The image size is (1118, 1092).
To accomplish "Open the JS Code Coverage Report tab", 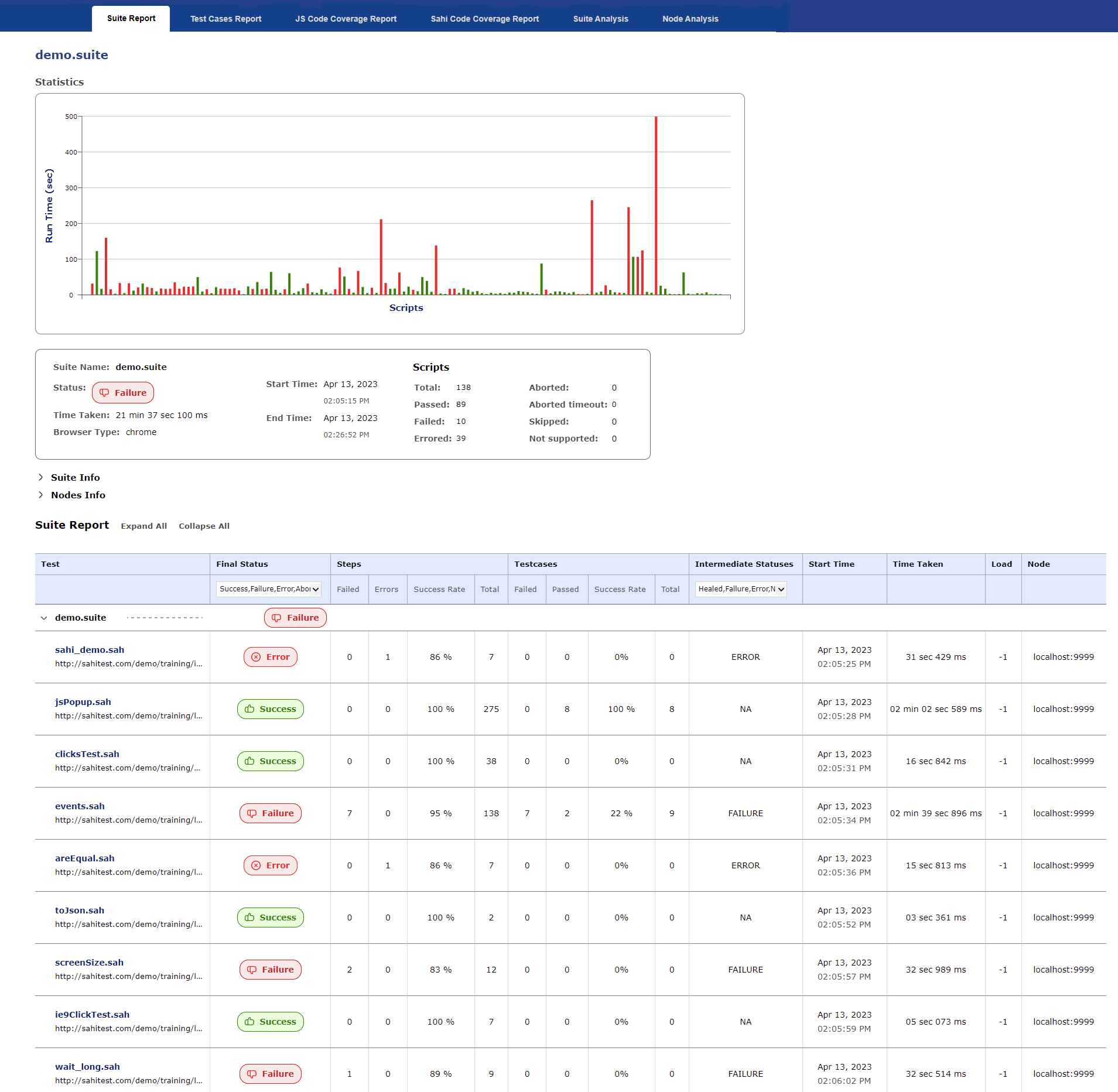I will tap(346, 19).
